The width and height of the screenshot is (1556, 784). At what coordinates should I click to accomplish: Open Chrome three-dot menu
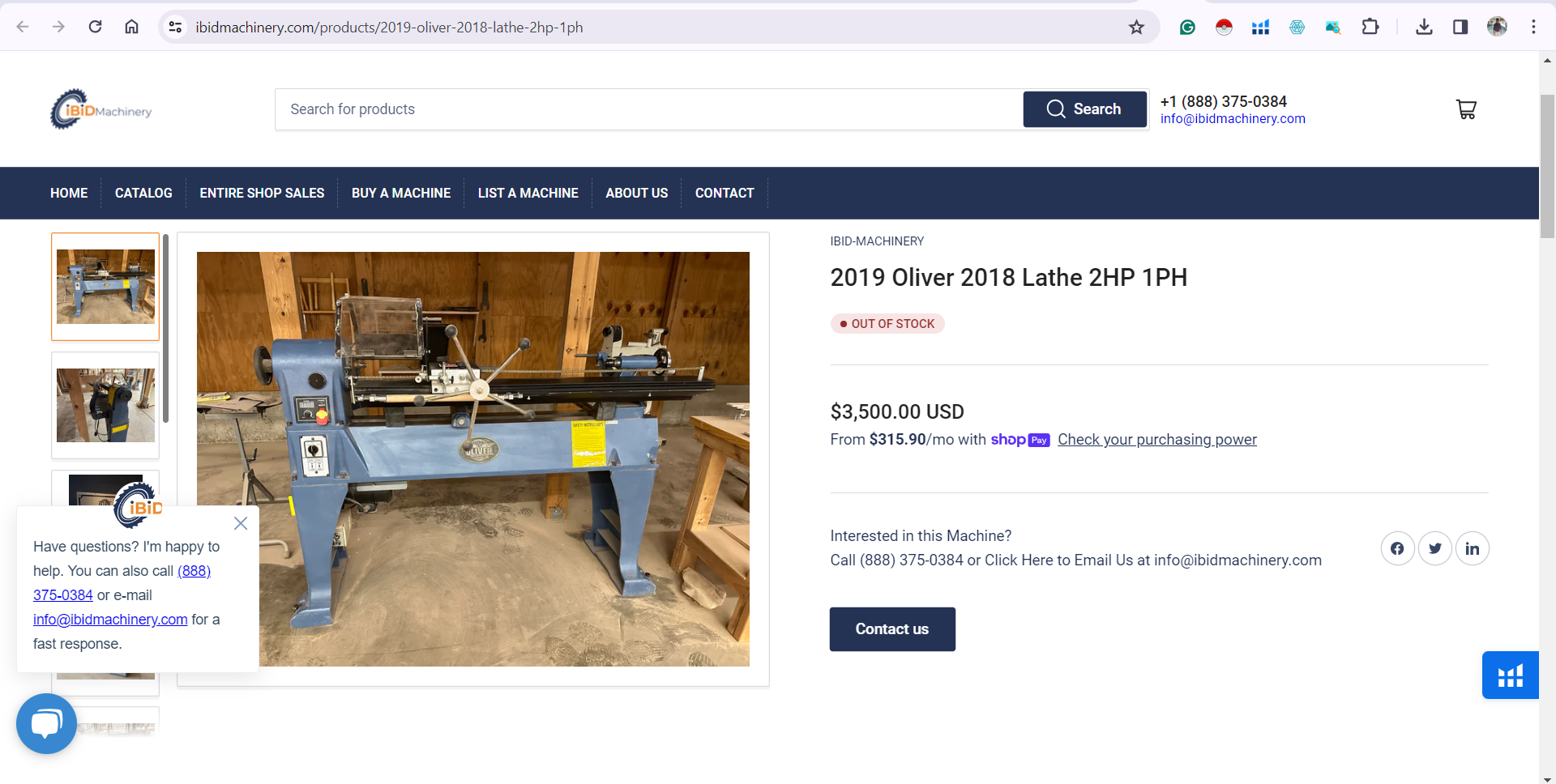(1533, 28)
